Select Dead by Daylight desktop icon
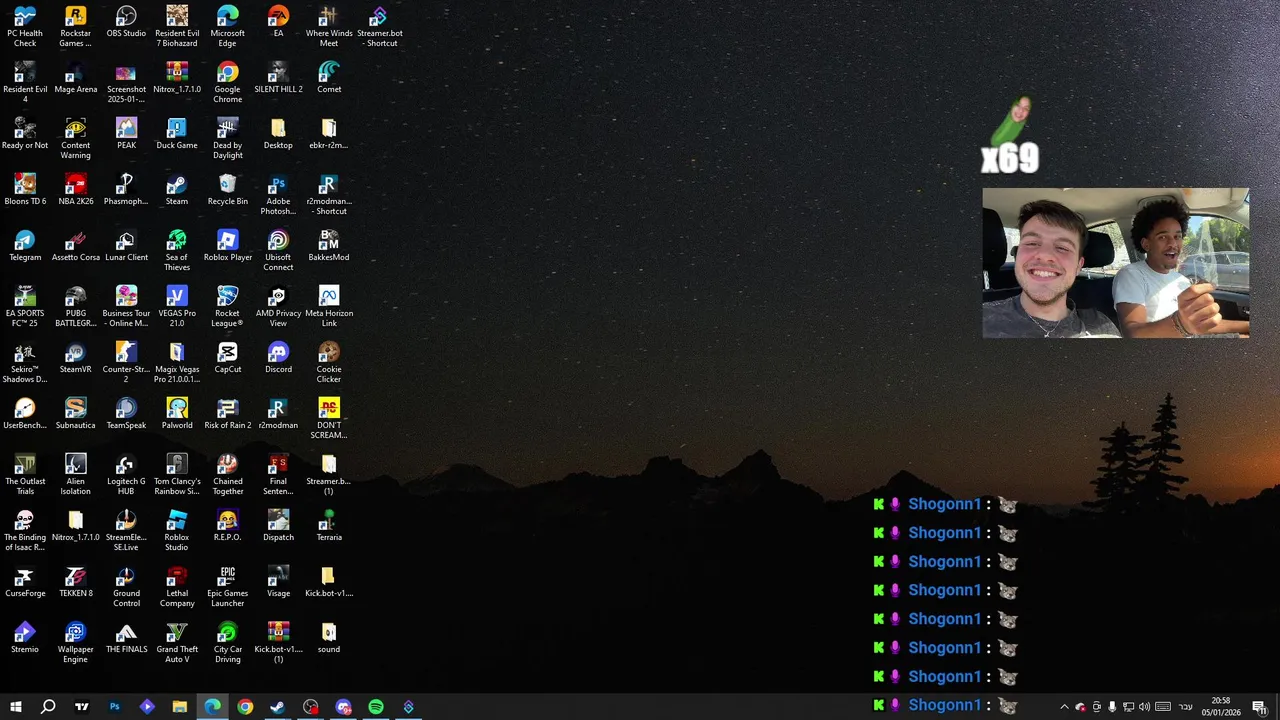 tap(227, 138)
